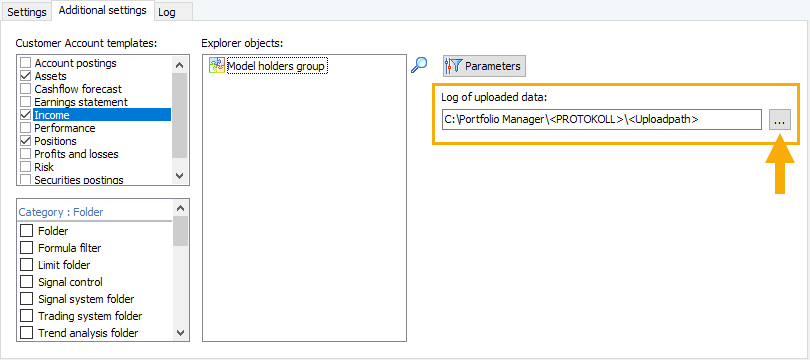Open the Log tab
Viewport: 810px width, 360px height.
167,12
